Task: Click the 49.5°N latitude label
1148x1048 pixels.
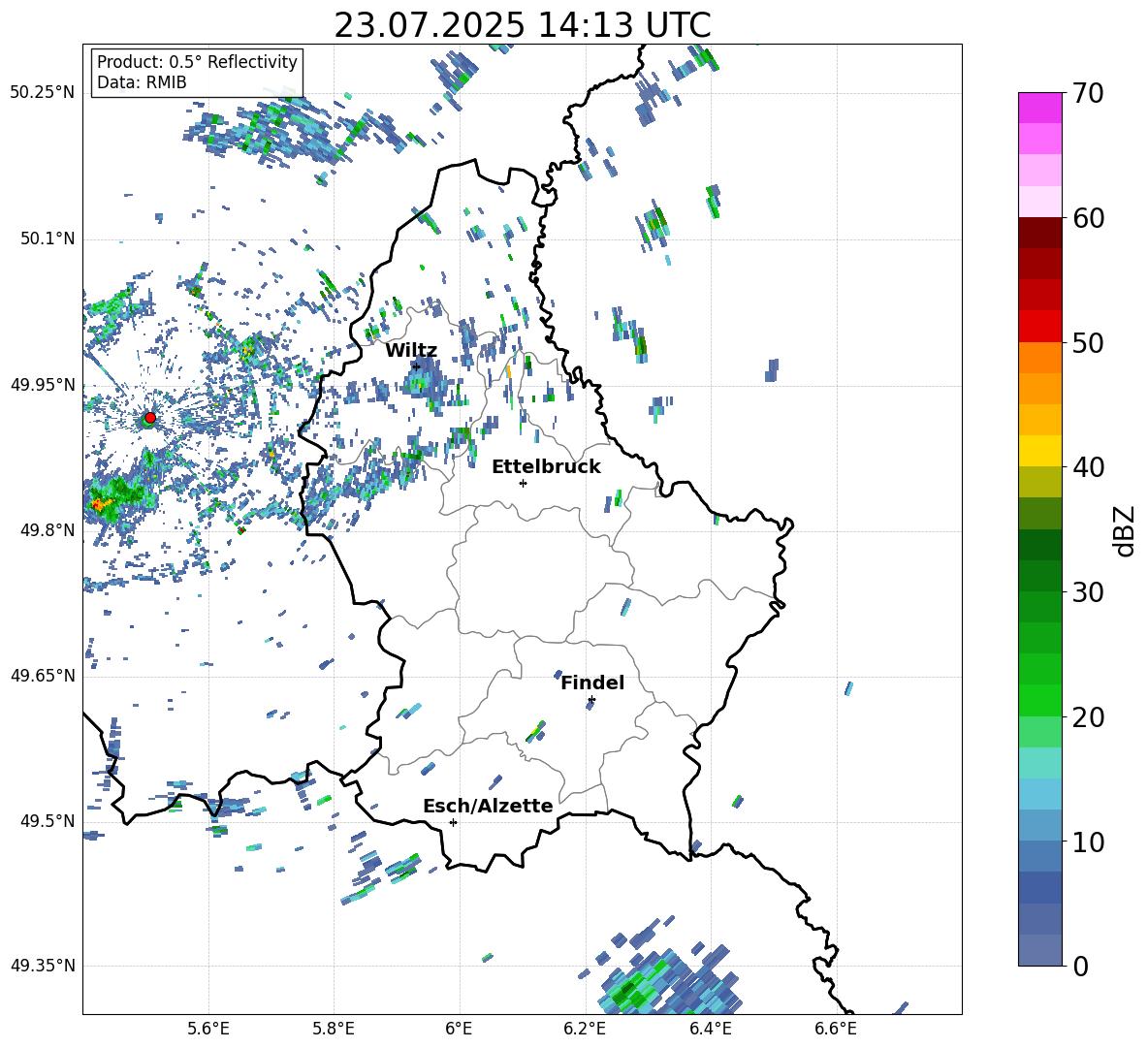Action: click(47, 821)
